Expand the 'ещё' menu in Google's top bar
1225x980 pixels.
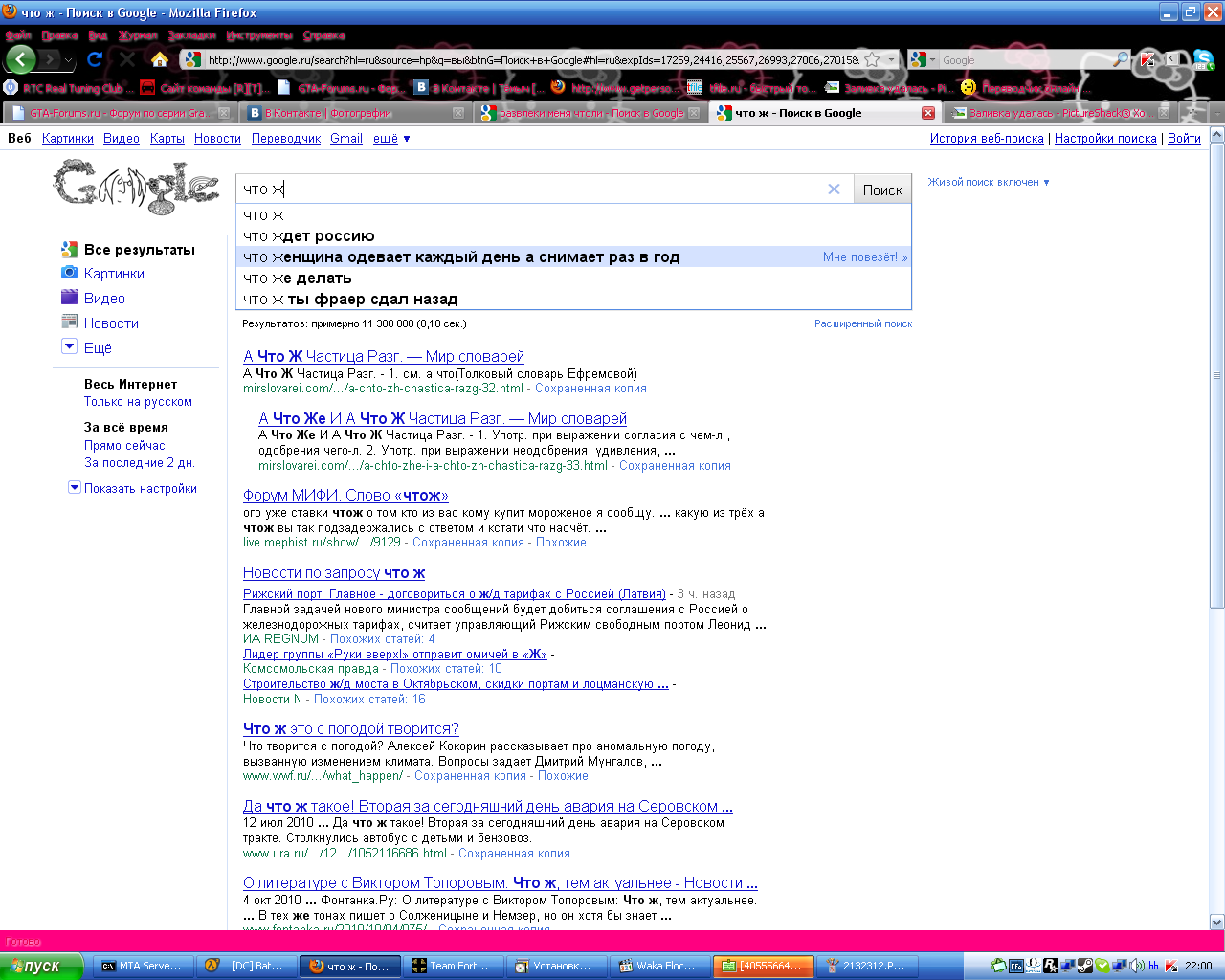(x=391, y=139)
